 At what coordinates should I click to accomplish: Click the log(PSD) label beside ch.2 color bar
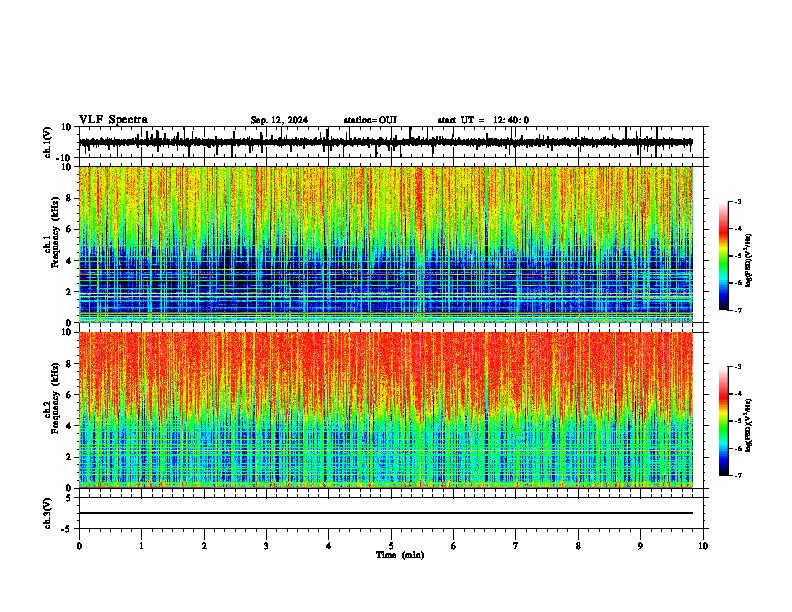749,425
